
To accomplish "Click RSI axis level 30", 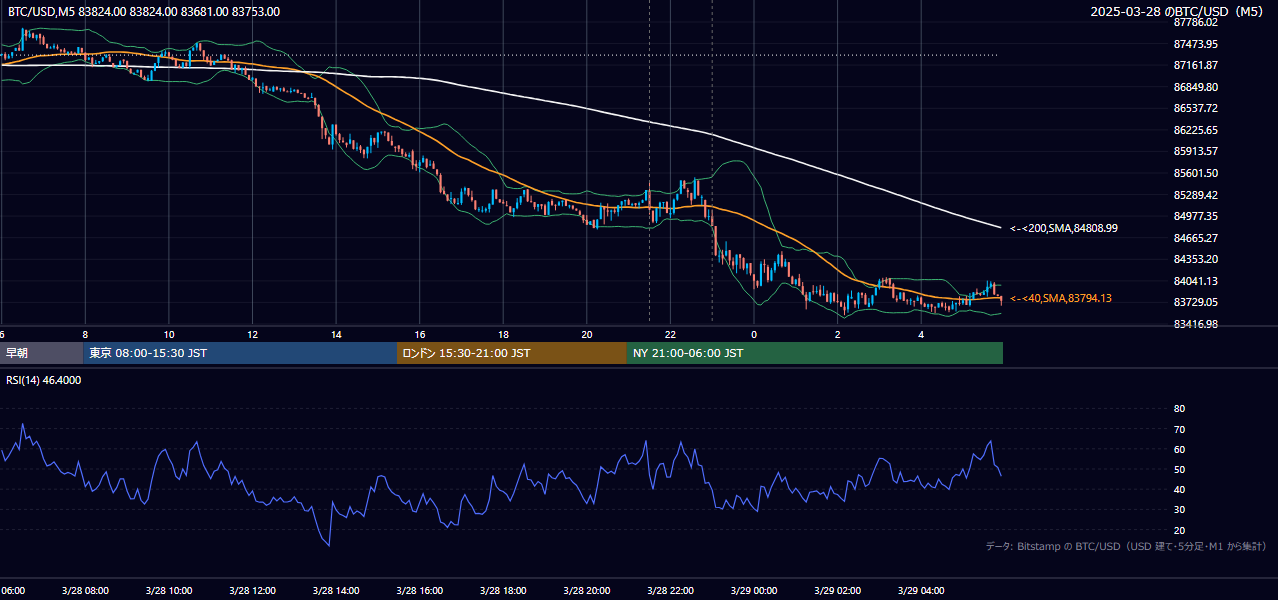I will (x=1179, y=510).
